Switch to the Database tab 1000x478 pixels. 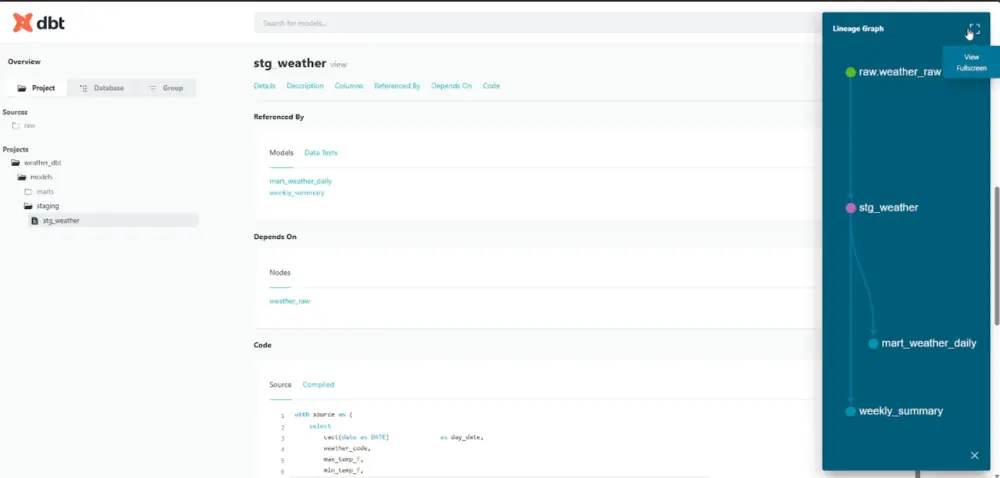(x=102, y=88)
